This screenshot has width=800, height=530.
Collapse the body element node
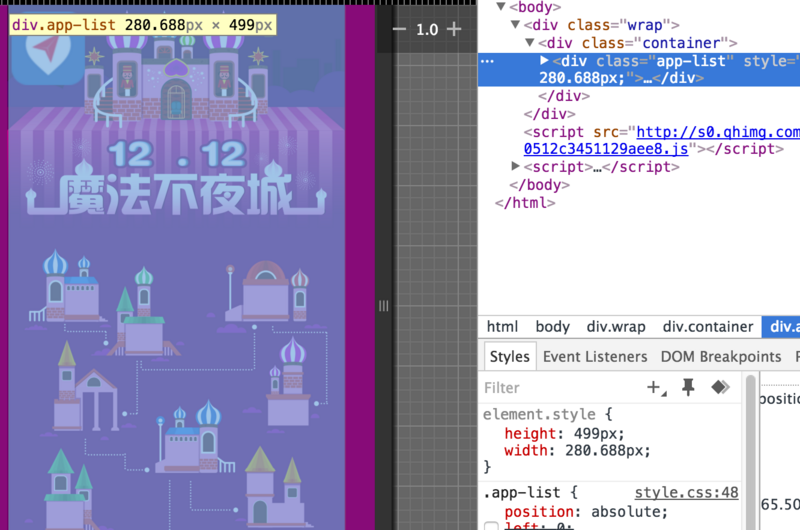point(501,7)
